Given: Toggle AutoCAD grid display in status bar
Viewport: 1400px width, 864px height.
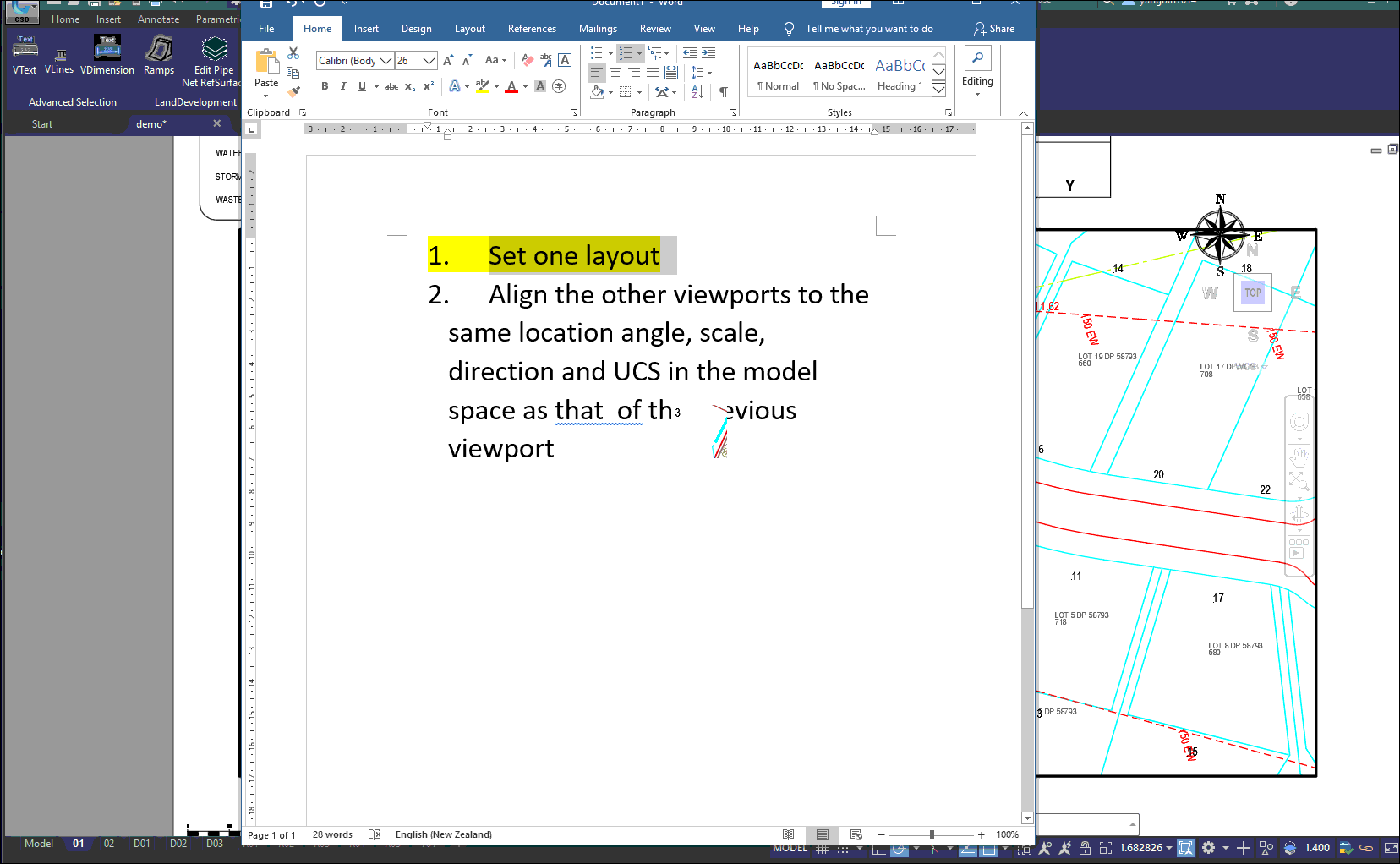Looking at the screenshot, I should tap(822, 849).
